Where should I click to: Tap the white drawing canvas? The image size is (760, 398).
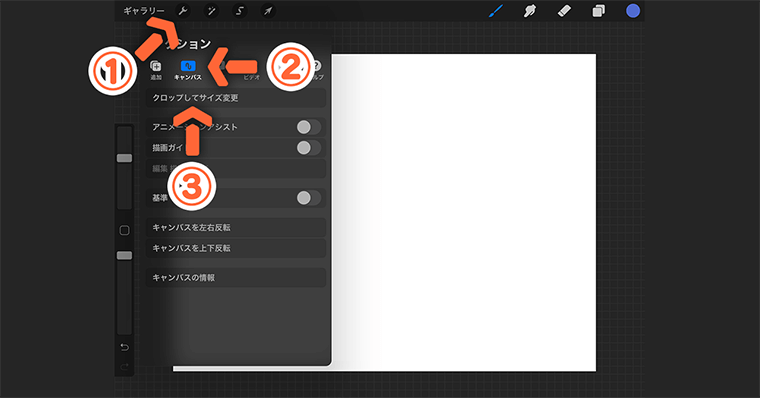coord(463,212)
